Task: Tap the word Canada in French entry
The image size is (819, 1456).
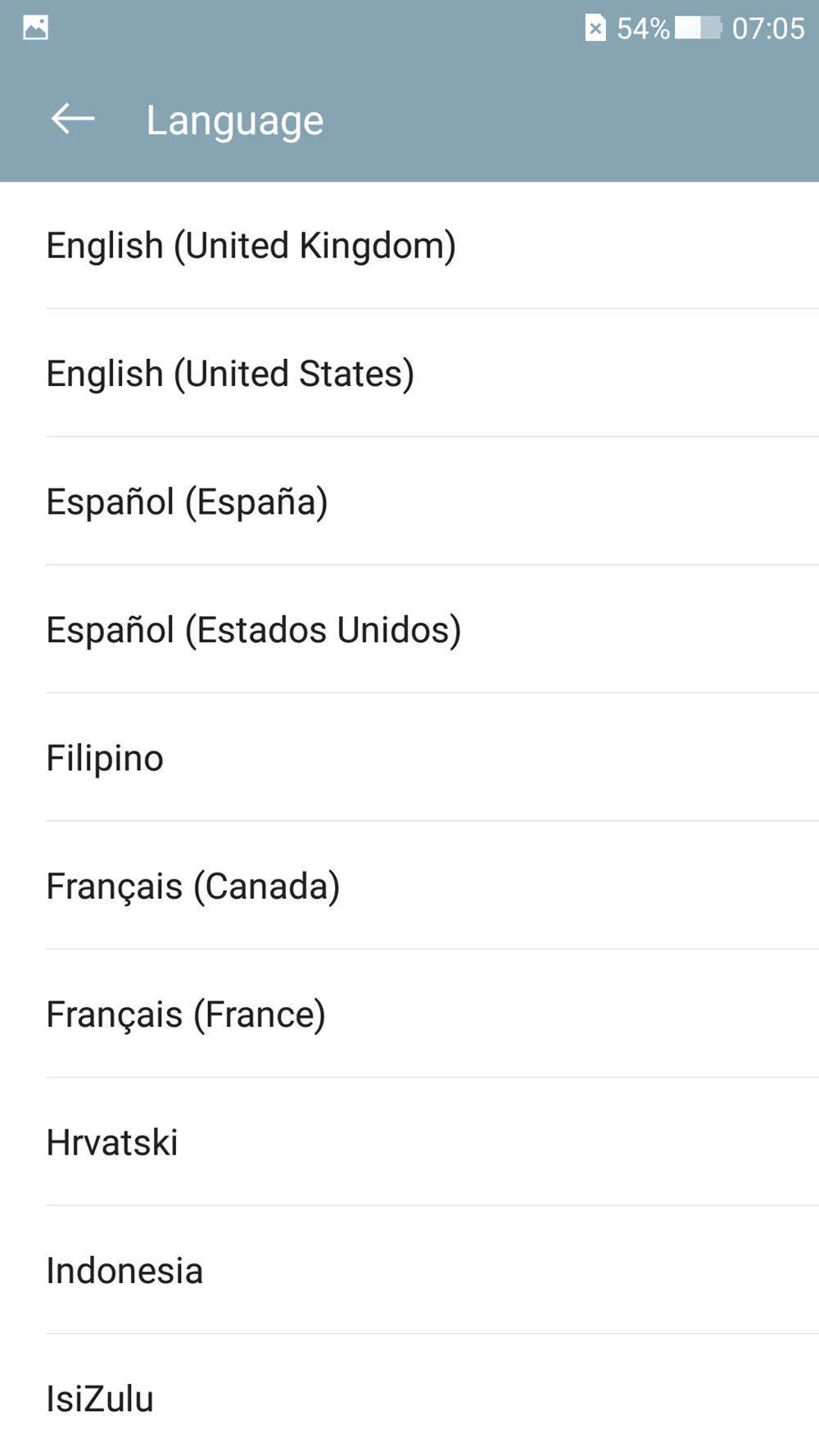Action: [266, 887]
